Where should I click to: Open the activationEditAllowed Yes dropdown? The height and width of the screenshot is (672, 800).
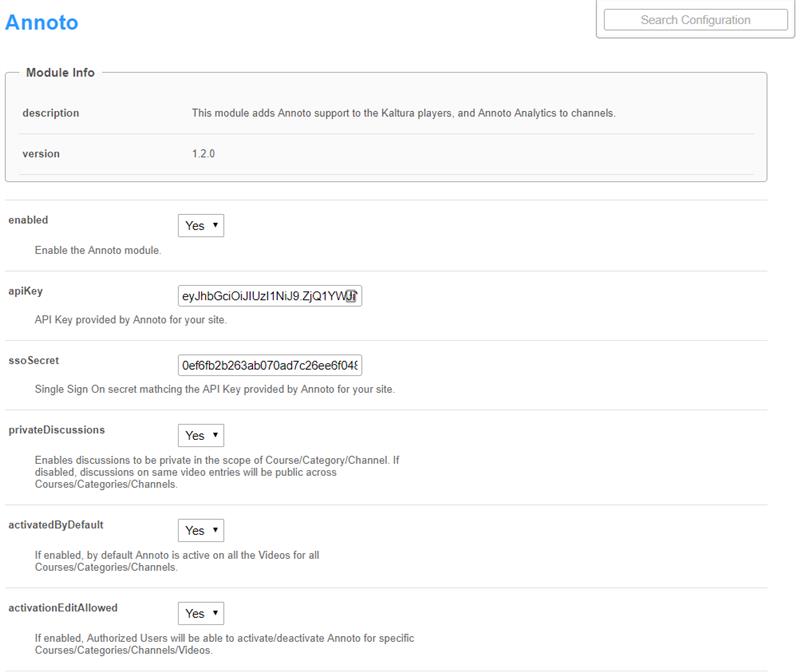(201, 613)
